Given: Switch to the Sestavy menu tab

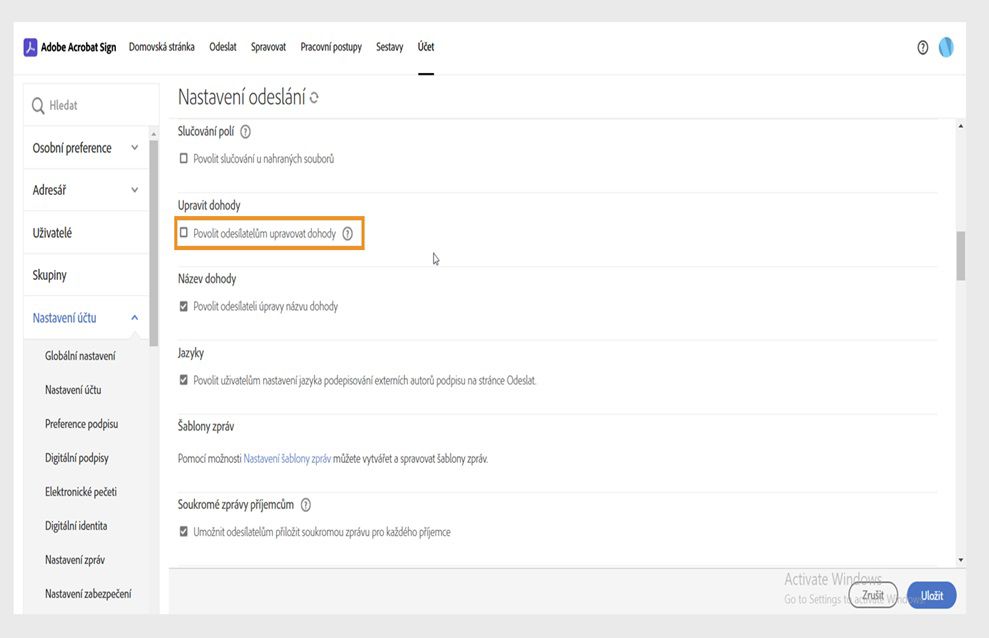Looking at the screenshot, I should point(389,47).
